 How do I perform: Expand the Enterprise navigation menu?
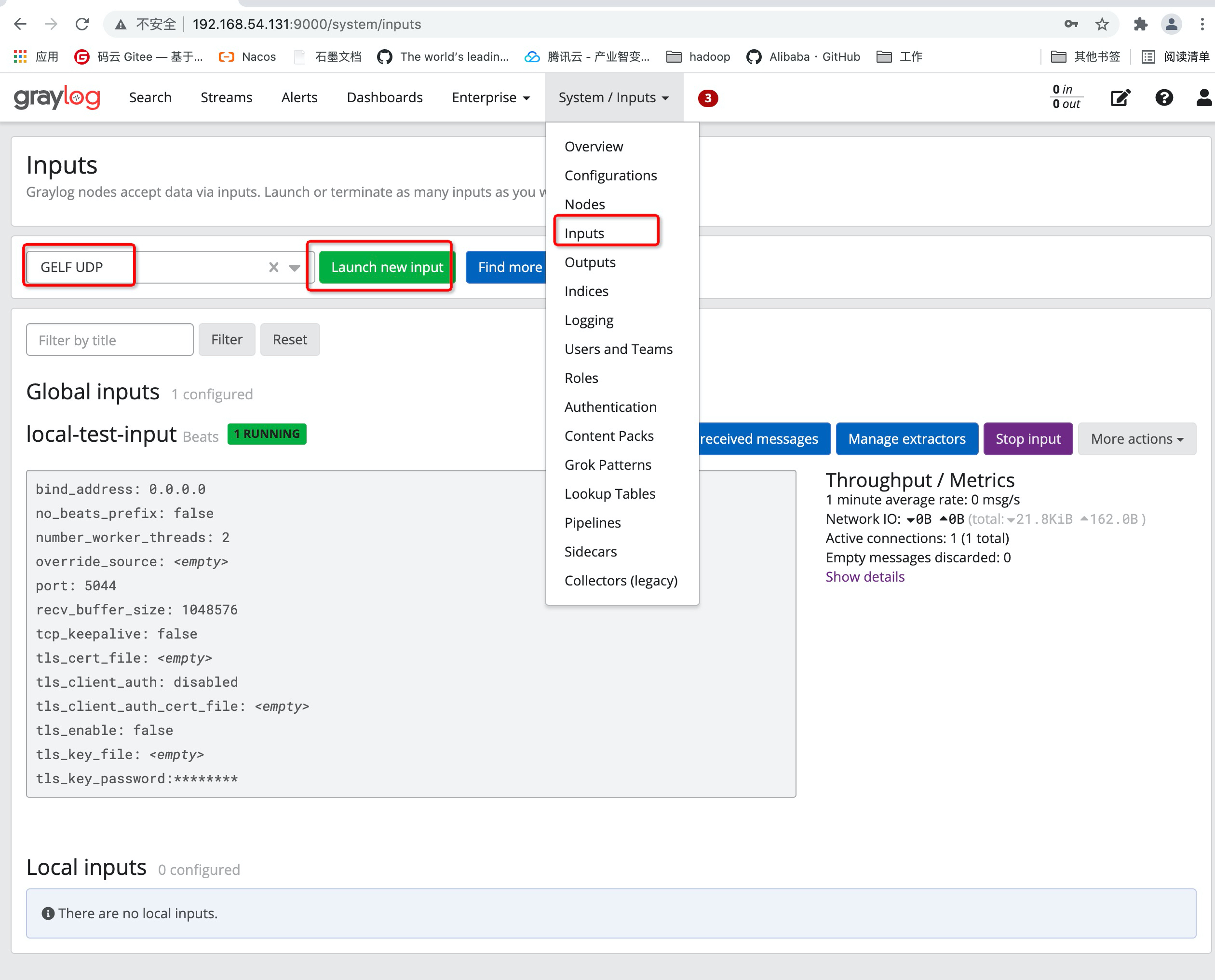point(490,97)
